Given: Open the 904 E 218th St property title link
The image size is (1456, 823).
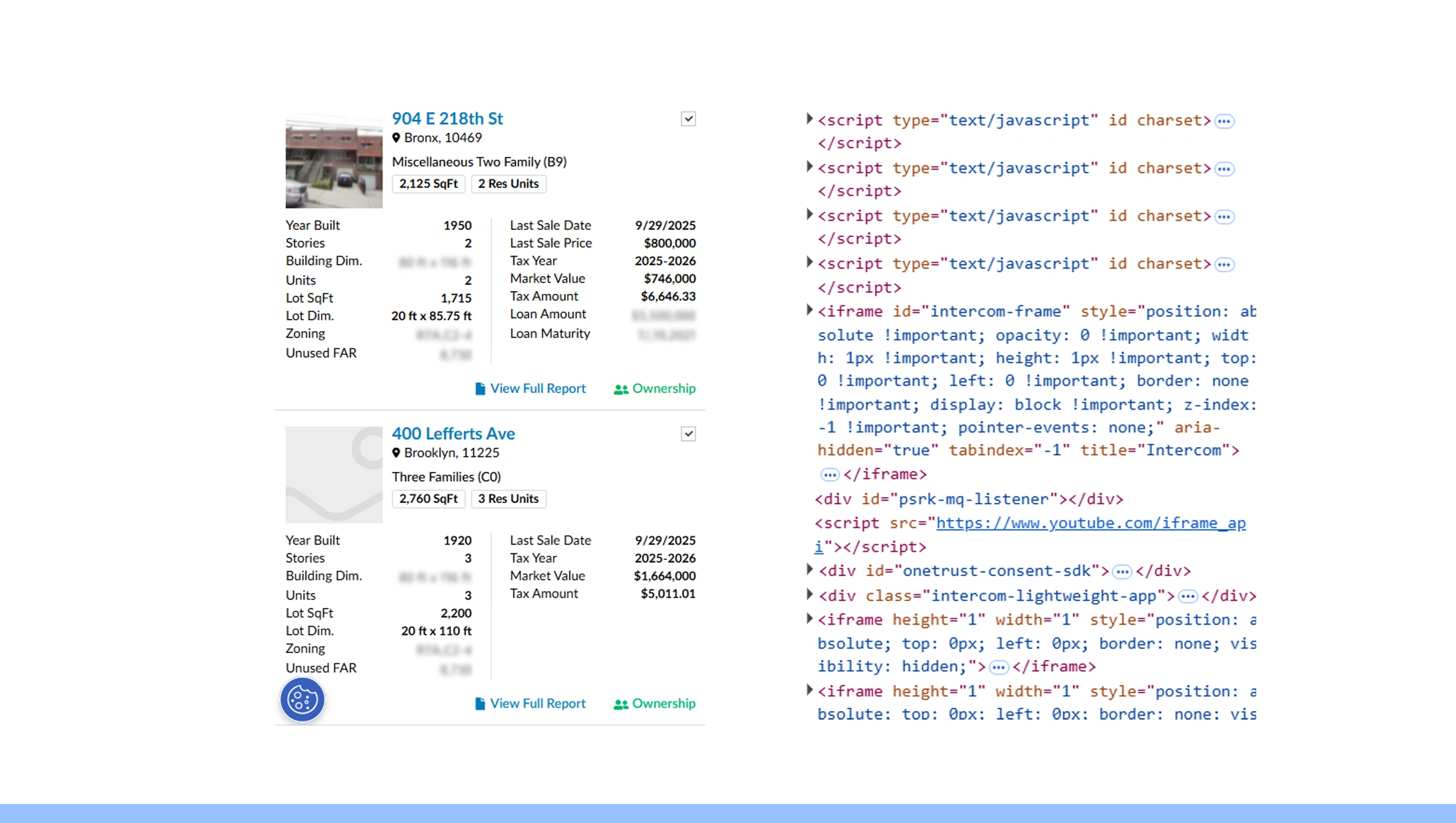Looking at the screenshot, I should click(x=447, y=119).
